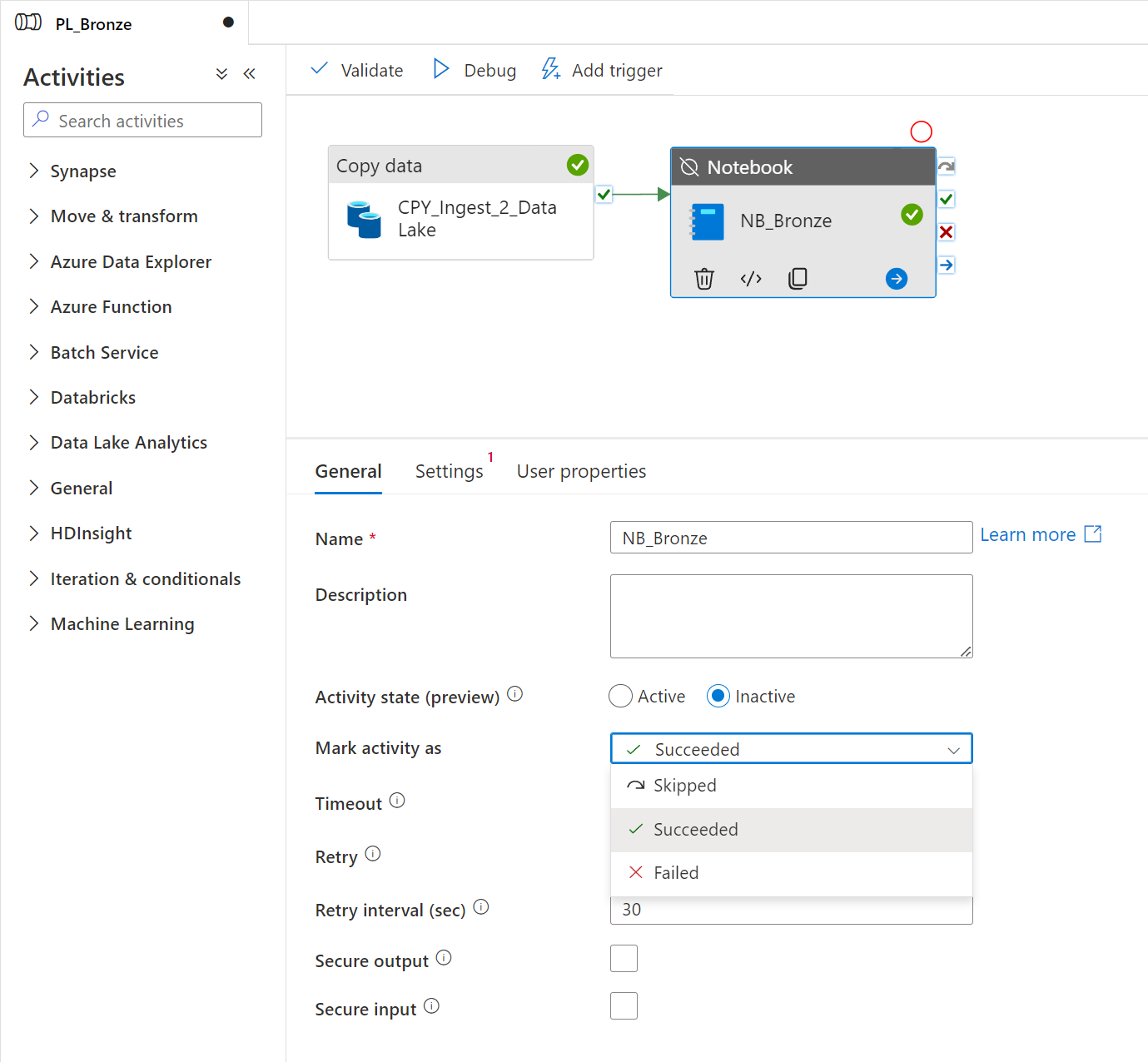Enable the Secure input checkbox
Screen dimensions: 1148x1062
click(x=624, y=1006)
